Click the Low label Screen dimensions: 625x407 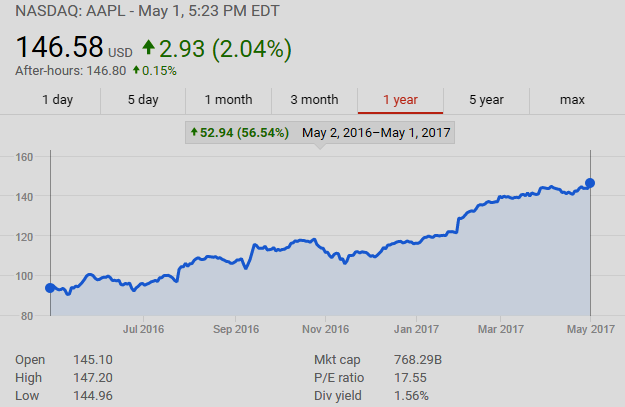pyautogui.click(x=27, y=395)
